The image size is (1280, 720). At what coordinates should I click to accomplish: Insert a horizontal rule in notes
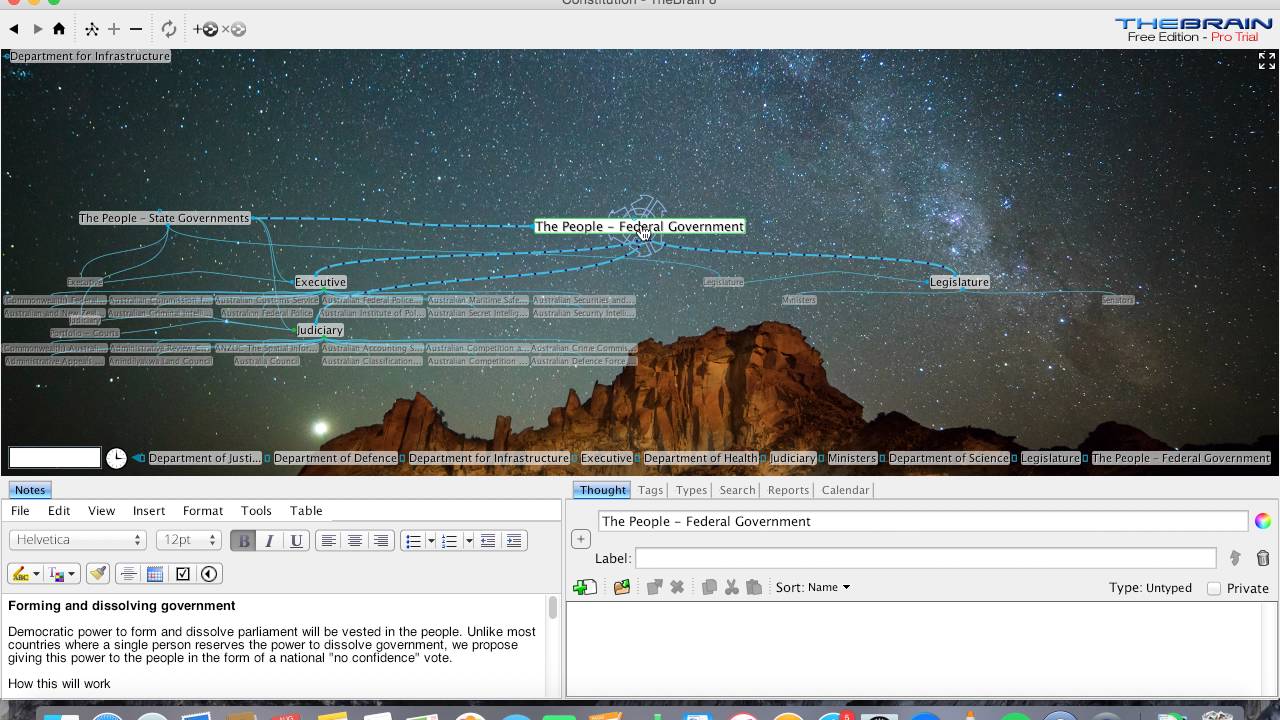128,574
